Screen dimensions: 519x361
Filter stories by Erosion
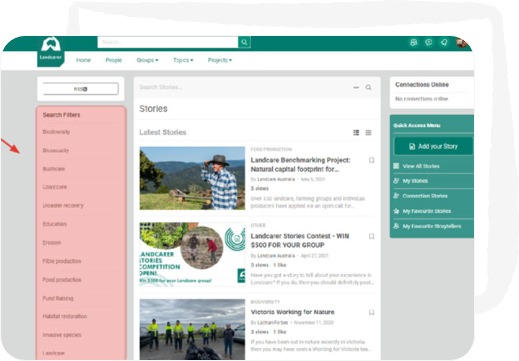(52, 243)
